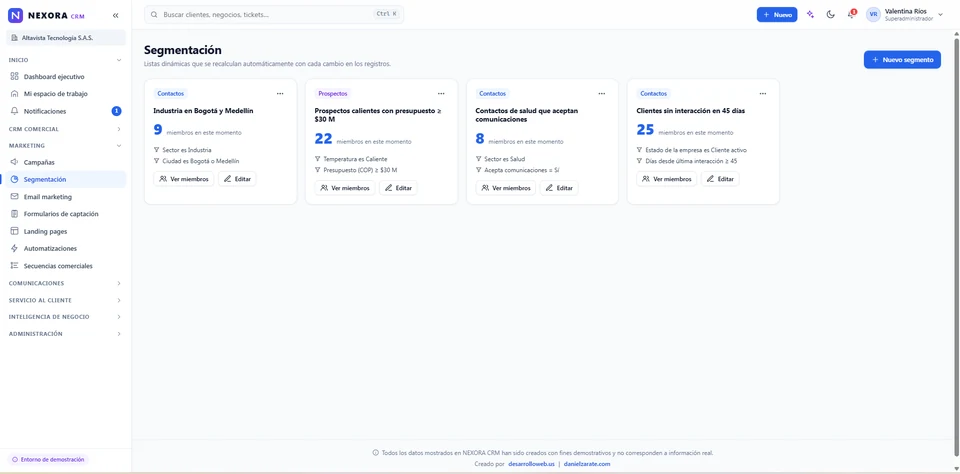Go to Mi espacio de trabajo

66,94
